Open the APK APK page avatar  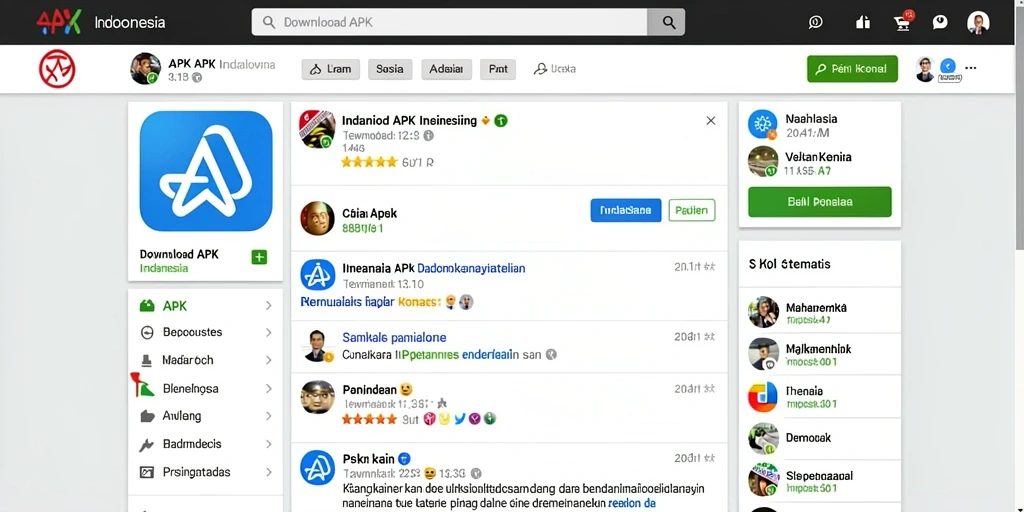point(146,69)
